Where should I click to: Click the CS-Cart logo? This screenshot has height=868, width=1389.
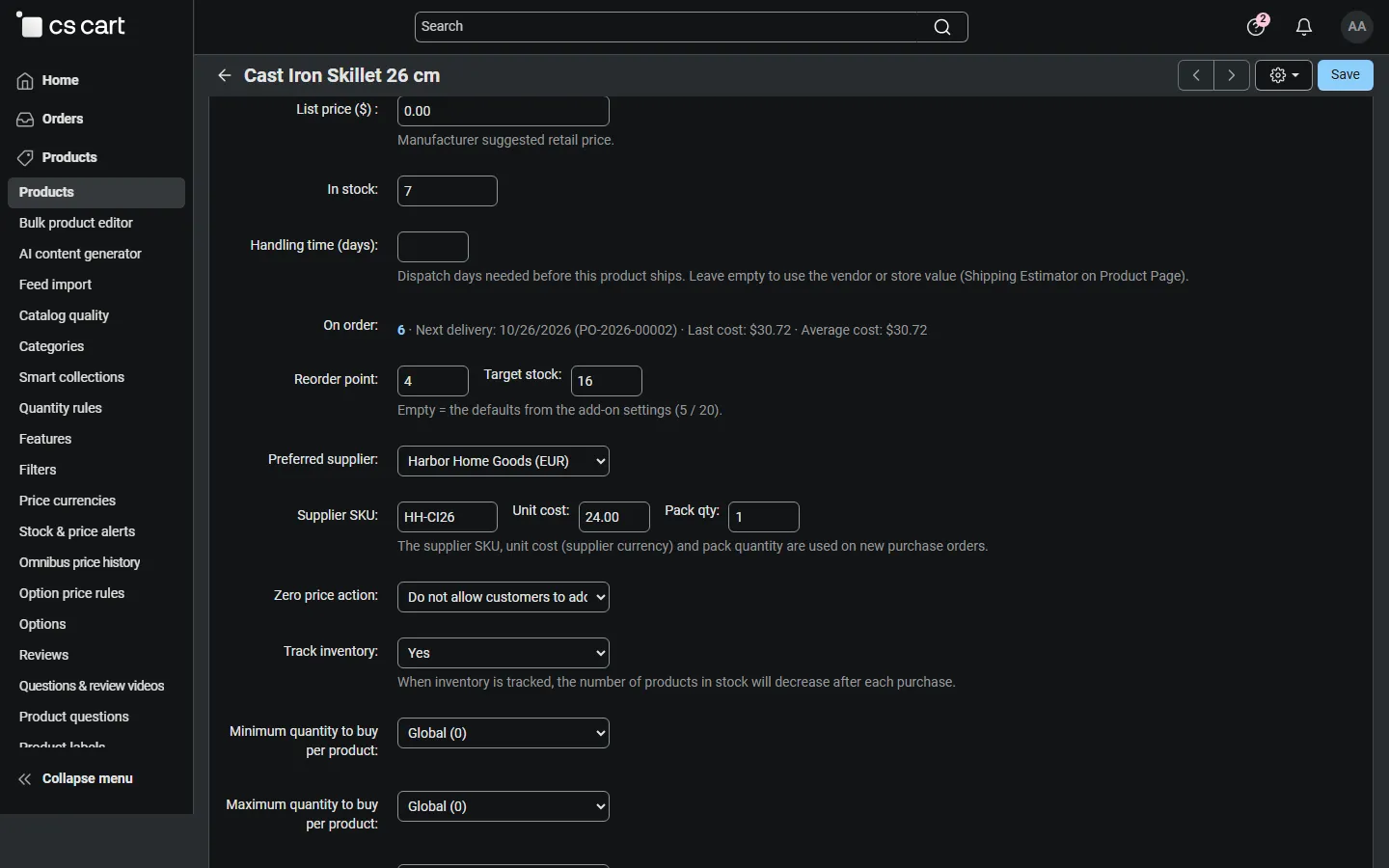[71, 26]
